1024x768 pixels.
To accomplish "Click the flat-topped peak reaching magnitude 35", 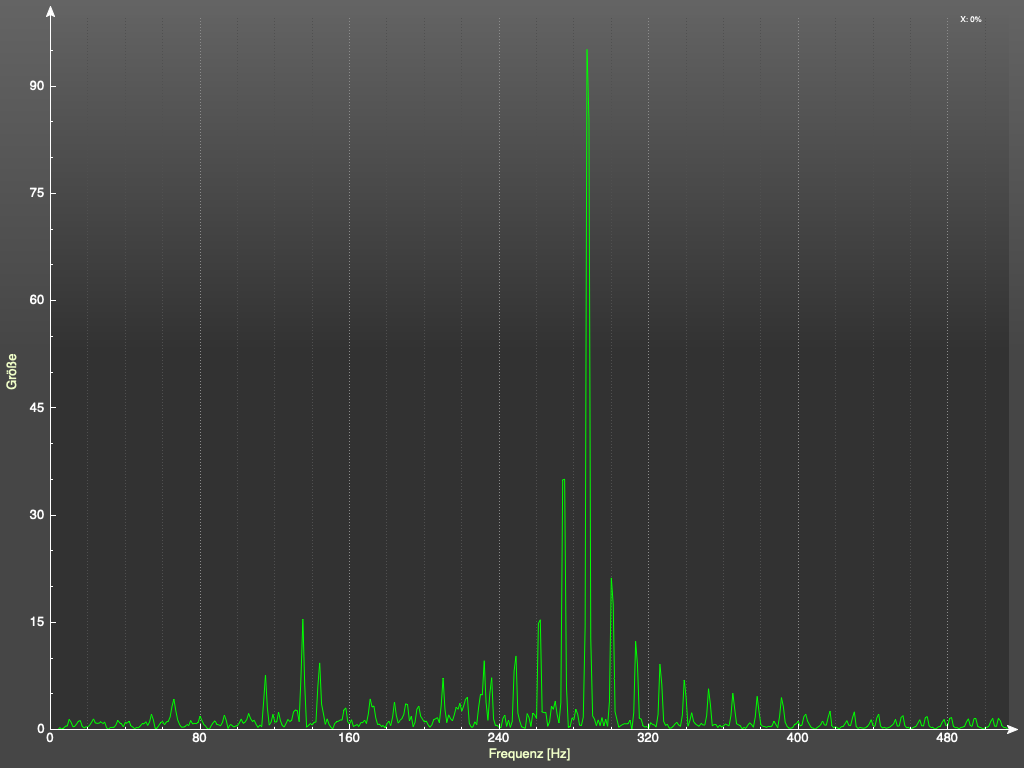I will point(564,481).
